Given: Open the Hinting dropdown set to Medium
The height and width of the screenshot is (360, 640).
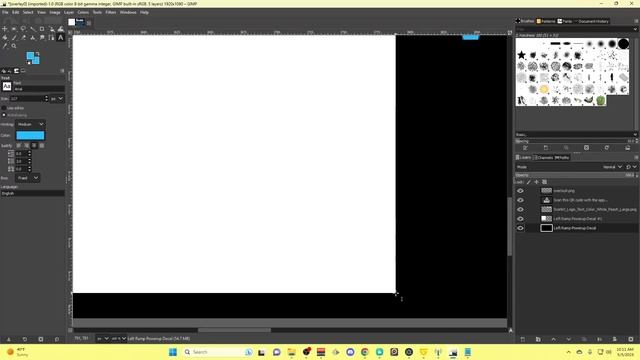Looking at the screenshot, I should (x=30, y=124).
